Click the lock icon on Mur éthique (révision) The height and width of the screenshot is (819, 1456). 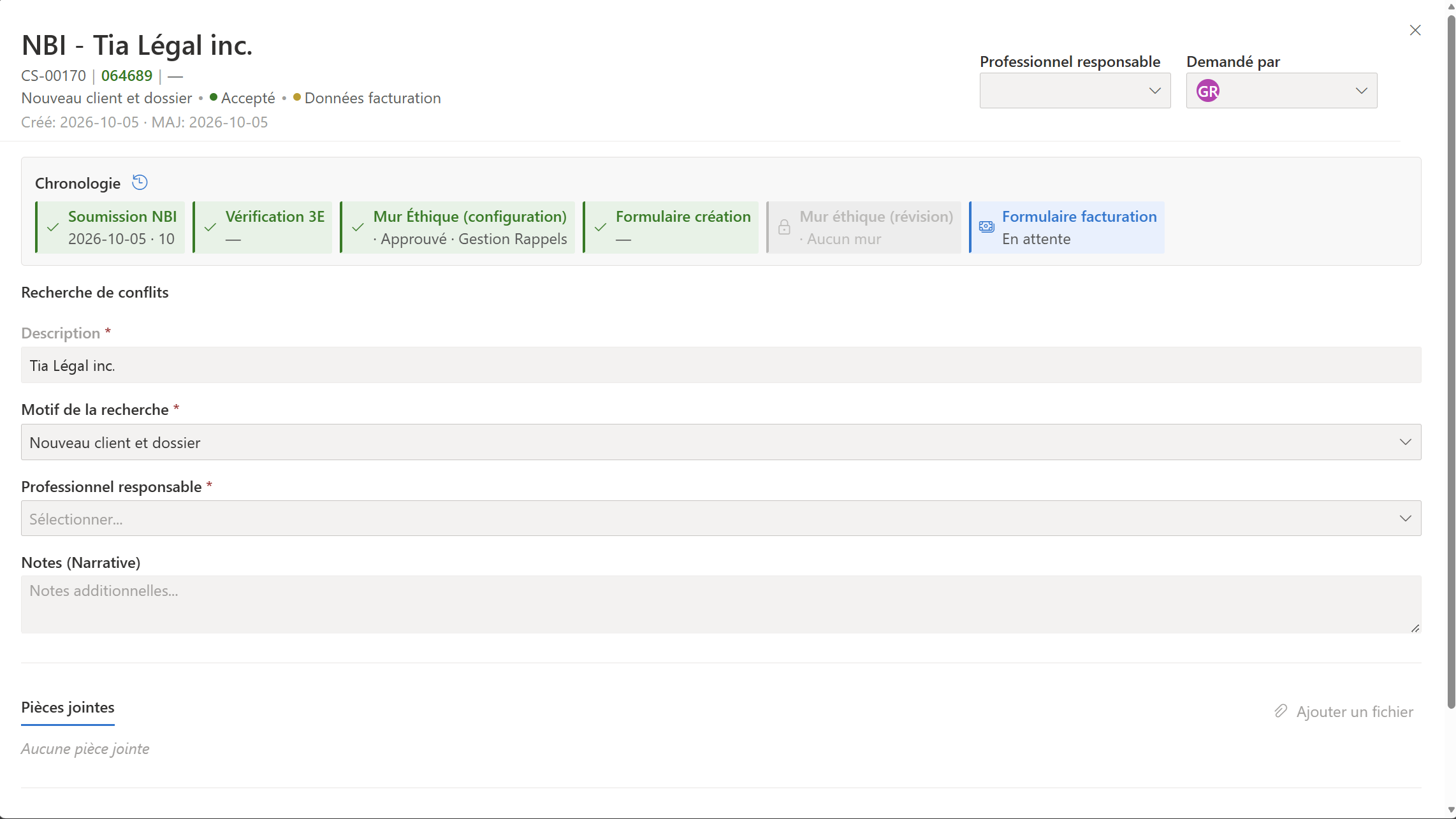pos(784,227)
